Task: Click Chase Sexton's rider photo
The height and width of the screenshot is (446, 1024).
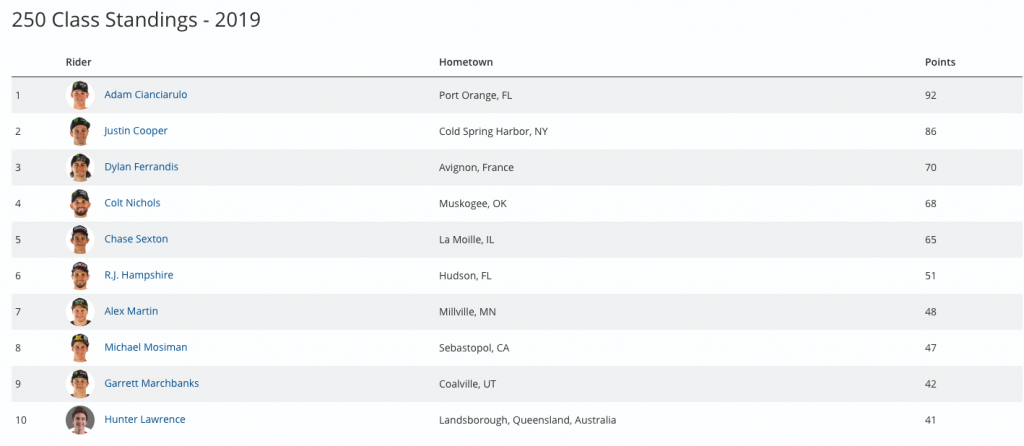Action: point(80,239)
